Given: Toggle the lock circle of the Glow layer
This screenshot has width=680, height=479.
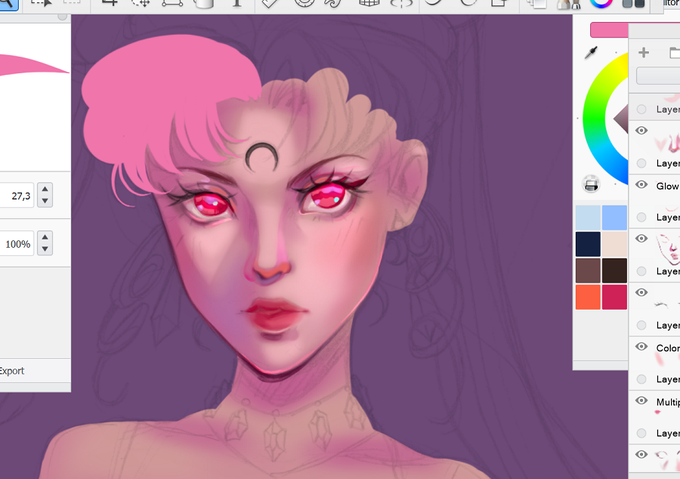Looking at the screenshot, I should (x=641, y=217).
